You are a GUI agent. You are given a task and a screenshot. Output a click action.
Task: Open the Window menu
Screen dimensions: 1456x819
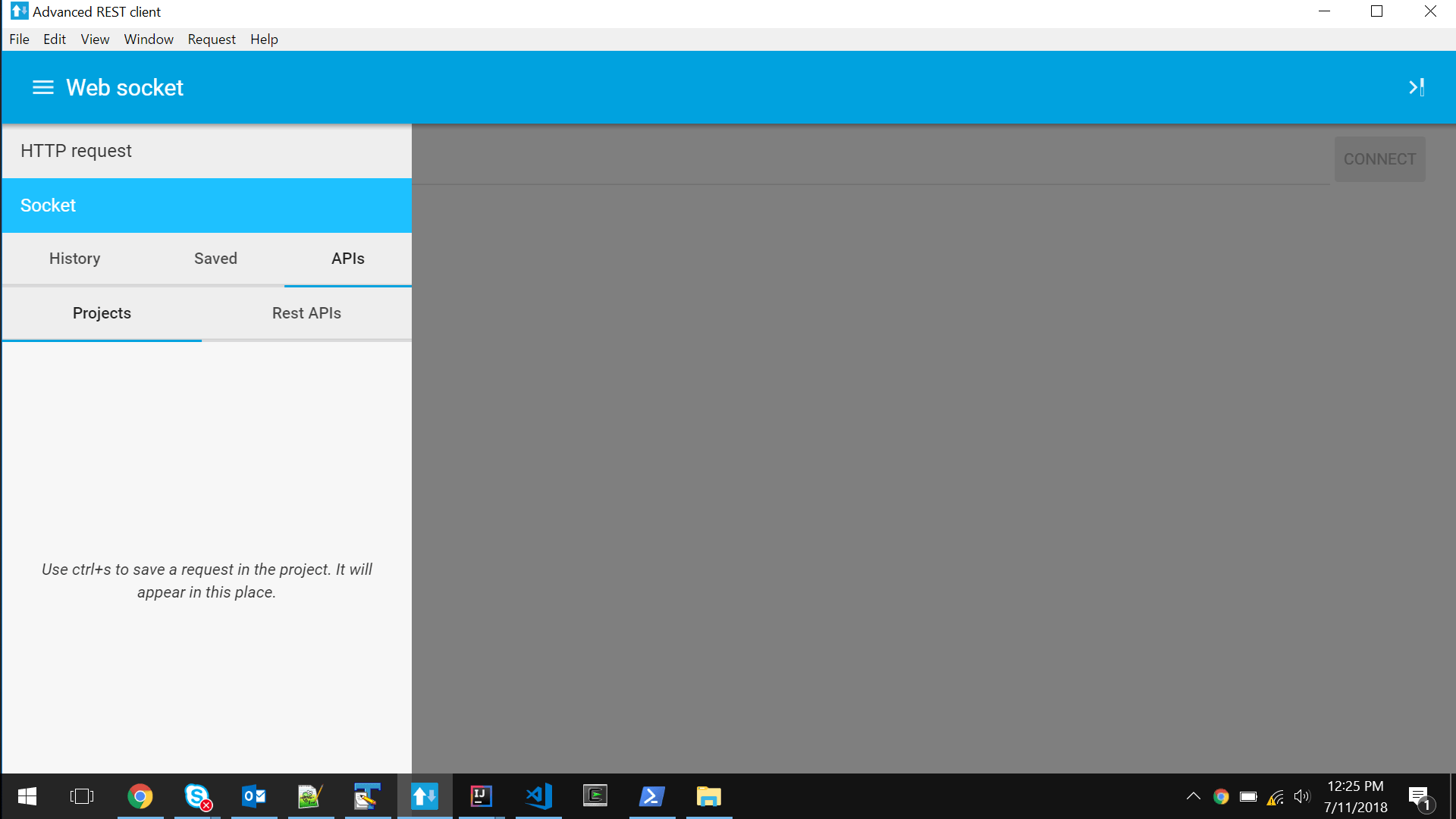point(149,39)
